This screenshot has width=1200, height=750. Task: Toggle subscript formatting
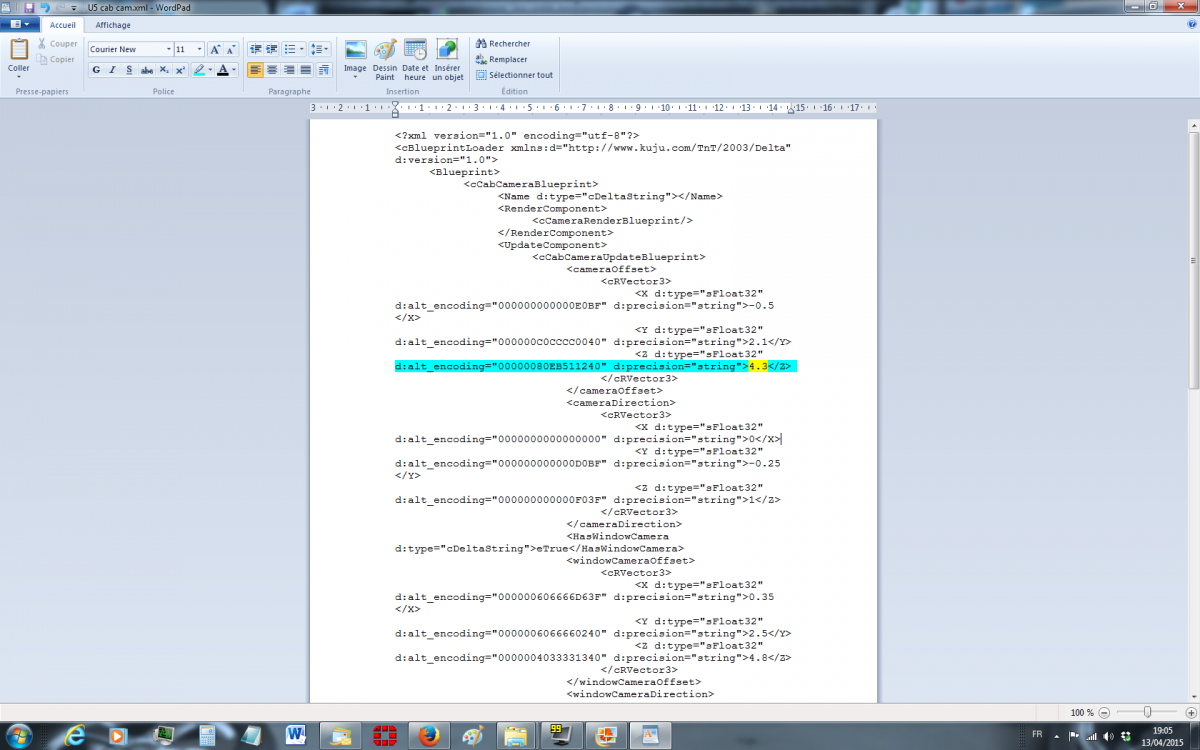pyautogui.click(x=164, y=70)
